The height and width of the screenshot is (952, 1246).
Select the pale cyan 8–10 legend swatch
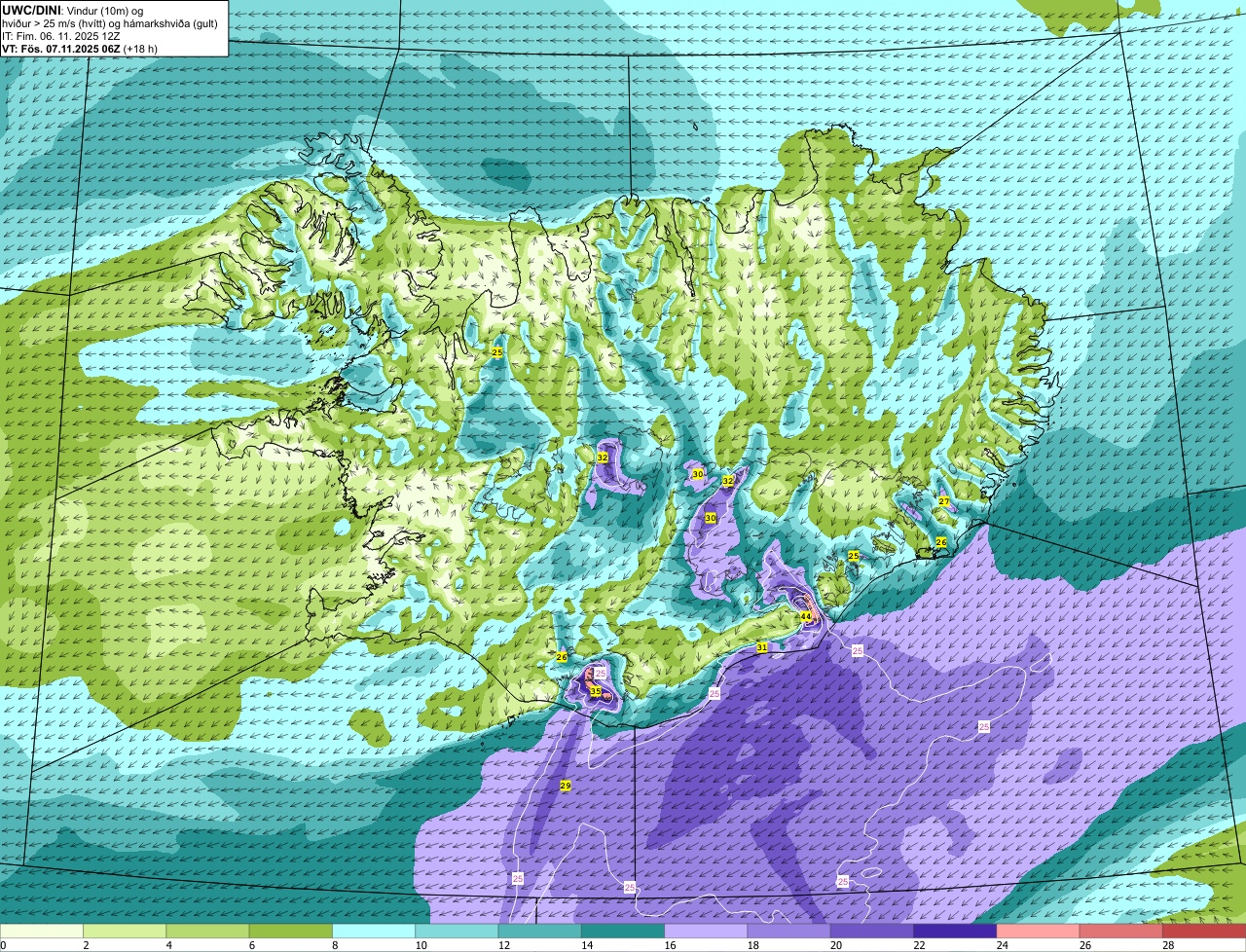(374, 932)
